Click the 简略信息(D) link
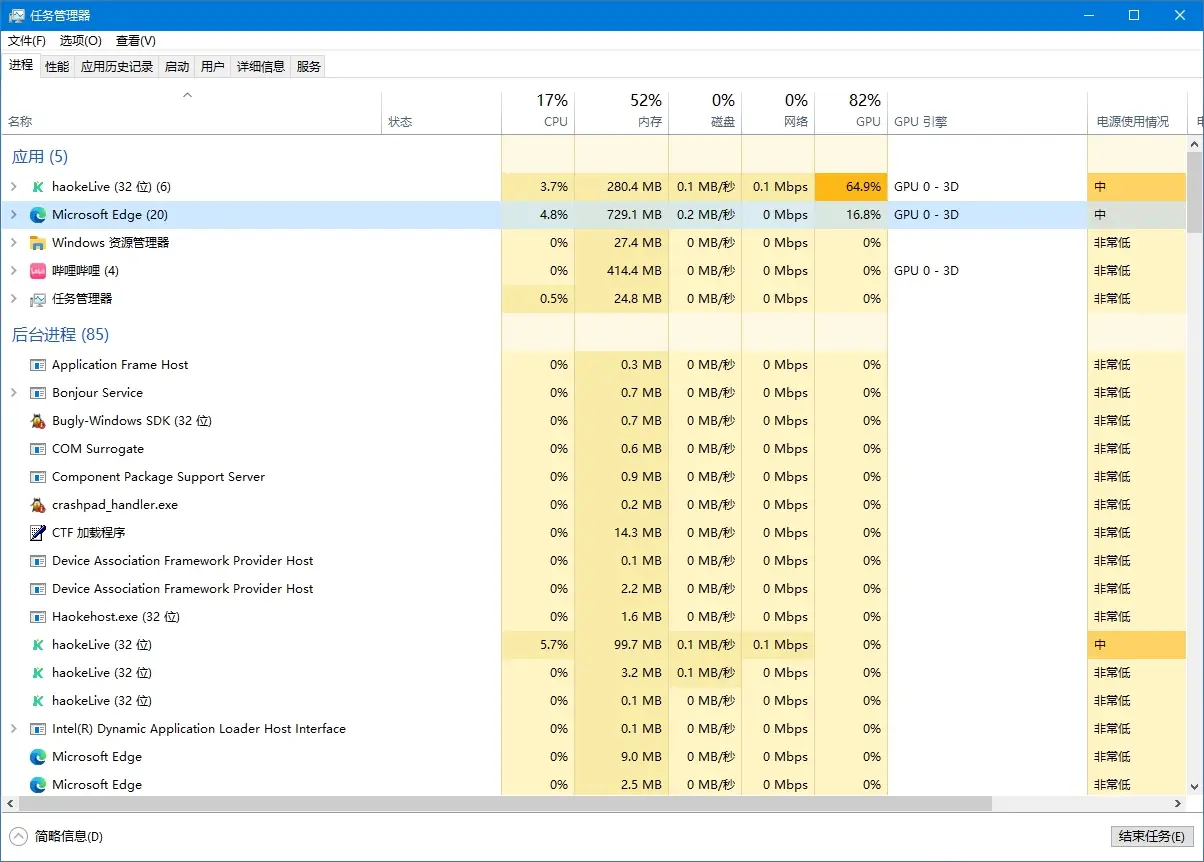The height and width of the screenshot is (862, 1204). pyautogui.click(x=69, y=836)
